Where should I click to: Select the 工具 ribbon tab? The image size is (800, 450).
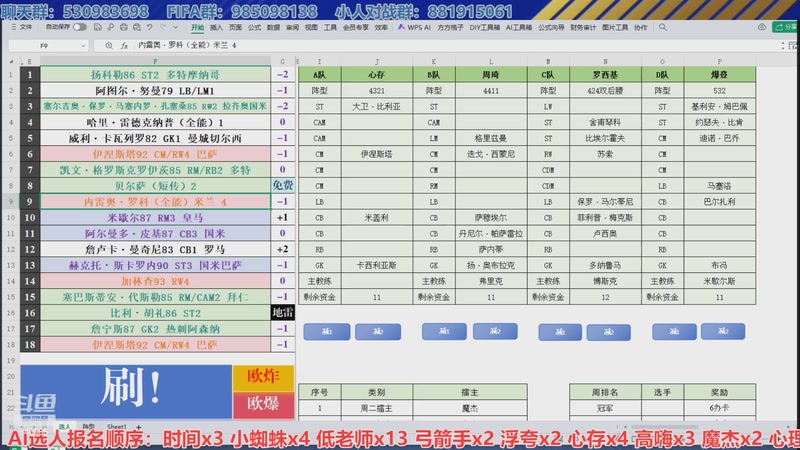click(330, 28)
